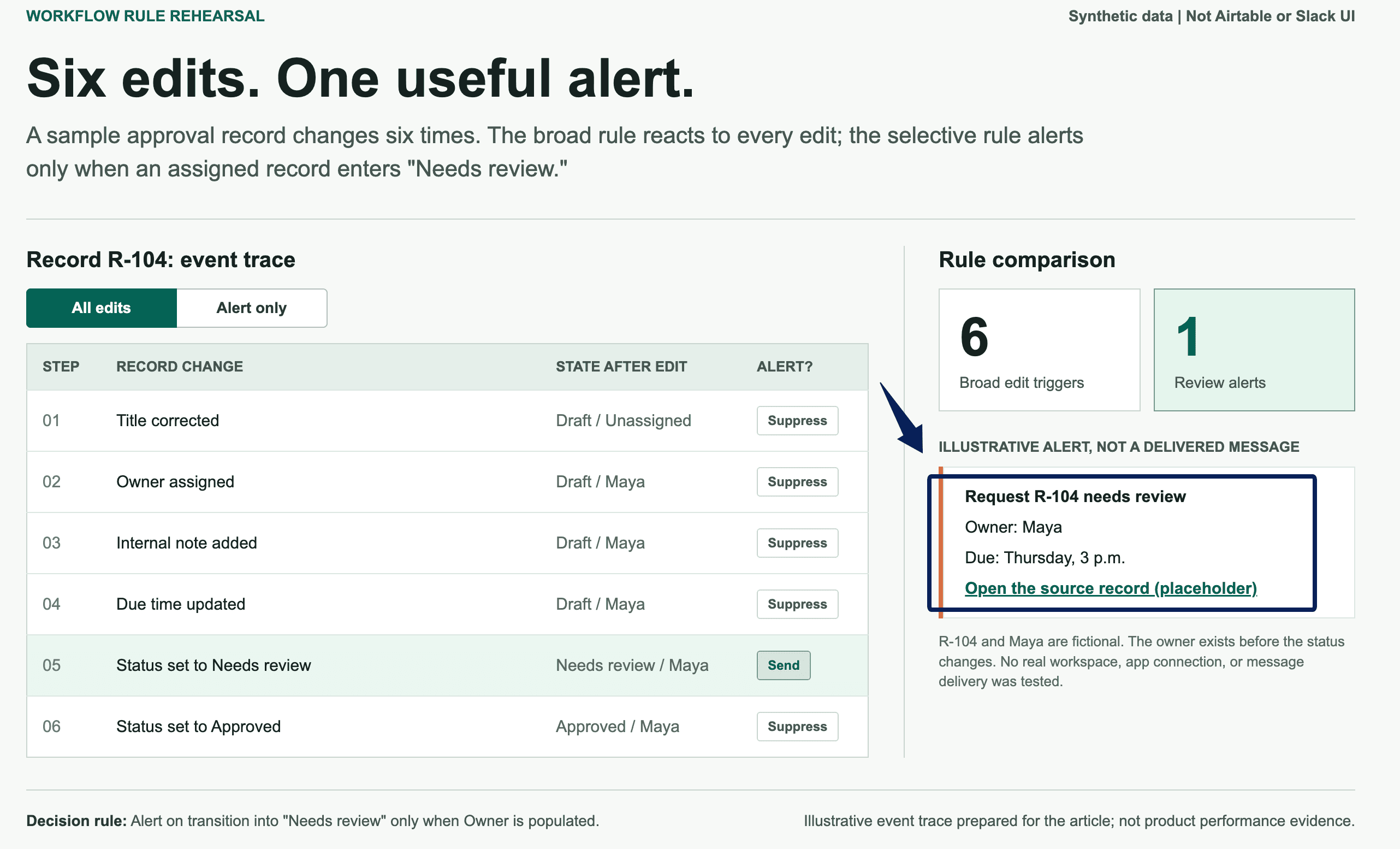Click 'Due: Thursday, 3 p.m.' alert line
This screenshot has height=849, width=1400.
[x=1045, y=557]
